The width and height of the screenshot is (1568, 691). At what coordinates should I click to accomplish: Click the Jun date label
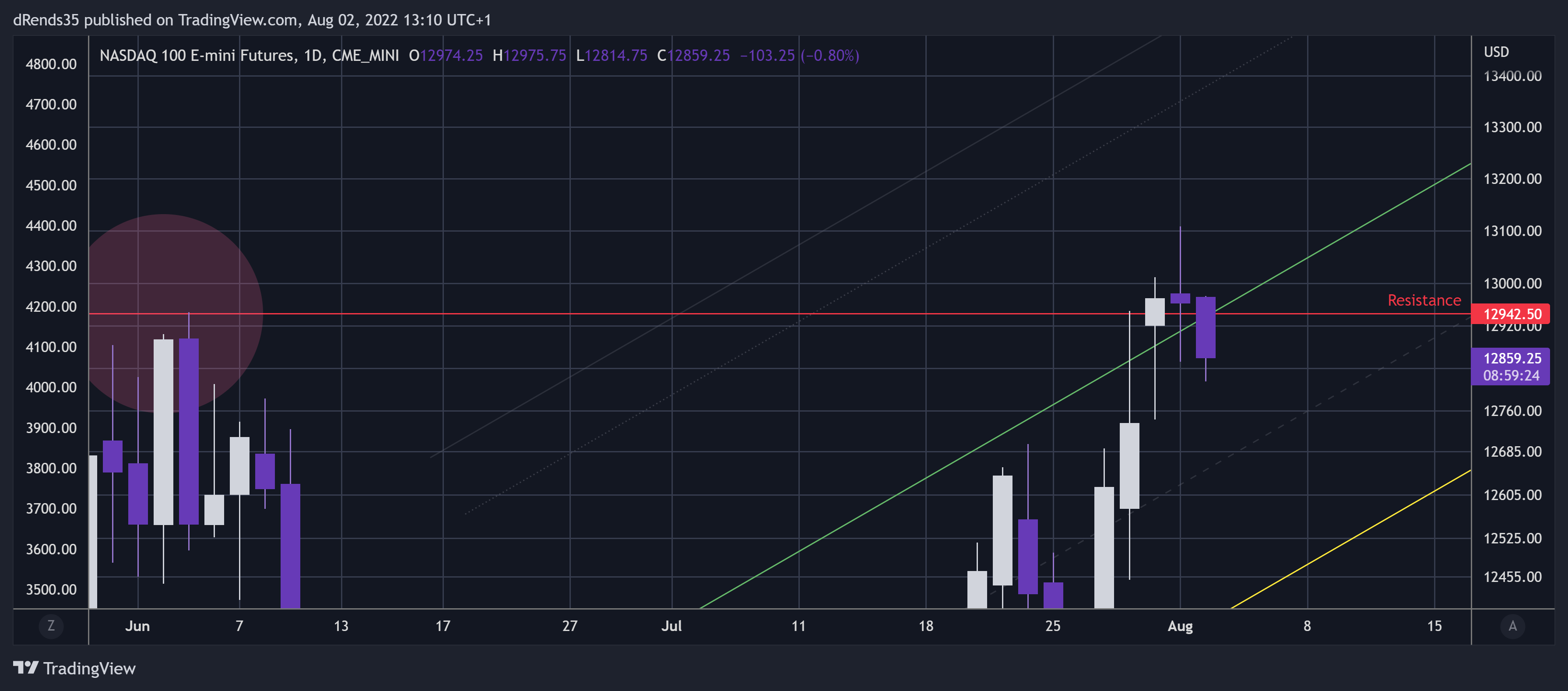(x=137, y=626)
